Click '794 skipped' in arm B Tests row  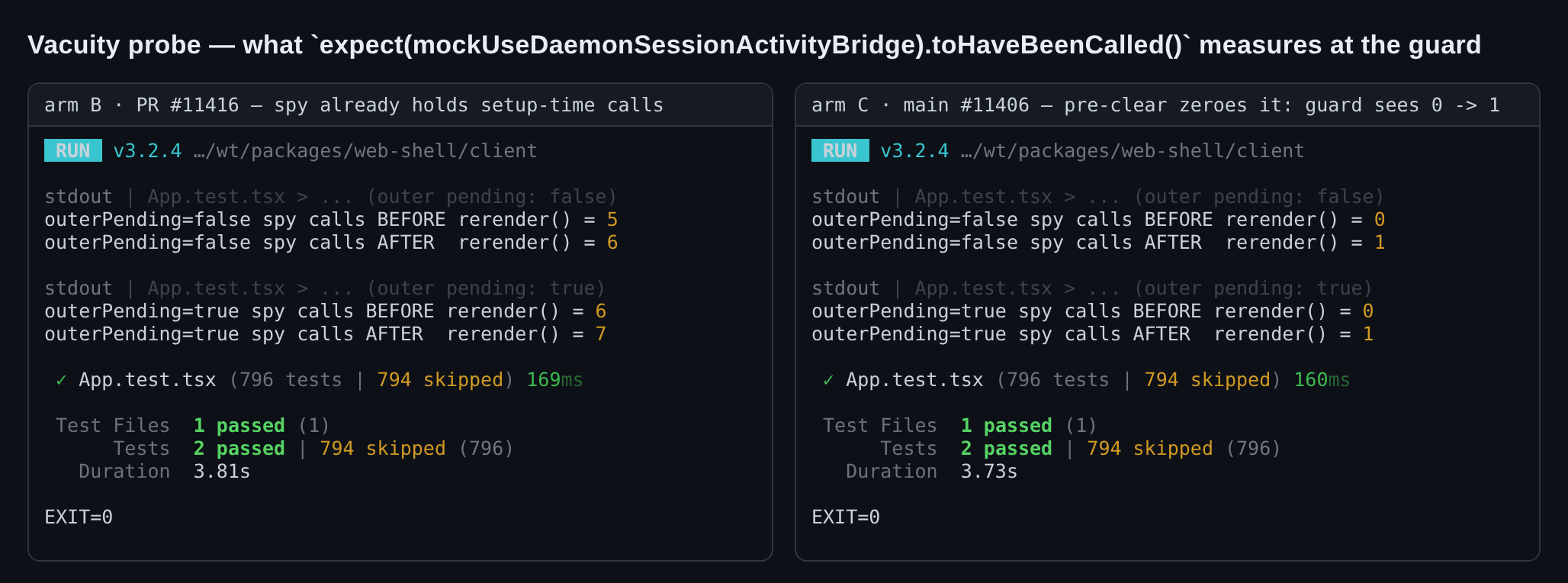(383, 449)
